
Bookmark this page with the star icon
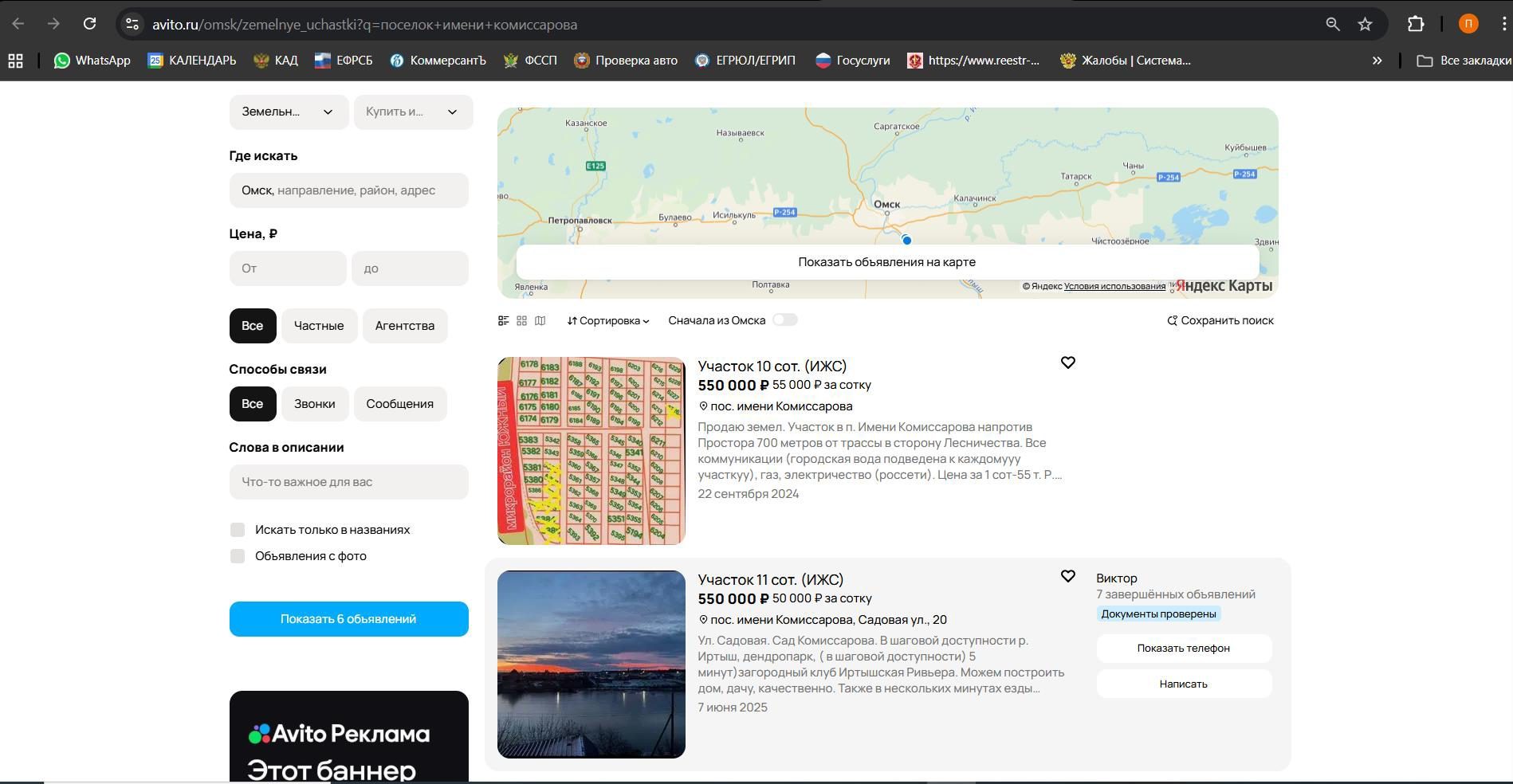1365,24
